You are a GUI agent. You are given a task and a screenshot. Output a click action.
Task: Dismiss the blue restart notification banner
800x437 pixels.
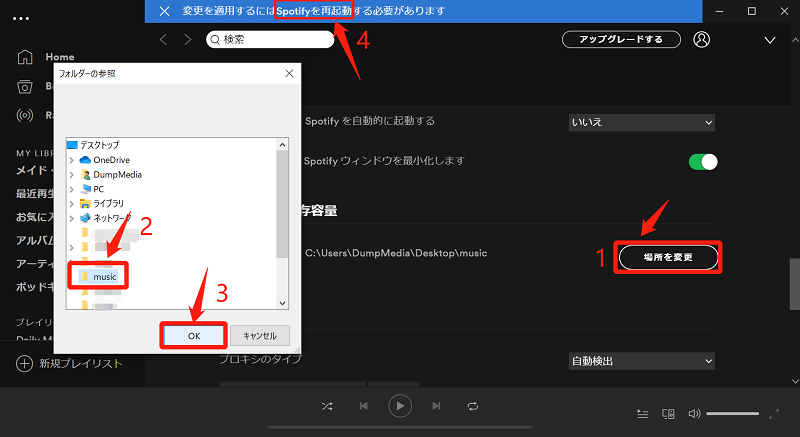coord(164,11)
